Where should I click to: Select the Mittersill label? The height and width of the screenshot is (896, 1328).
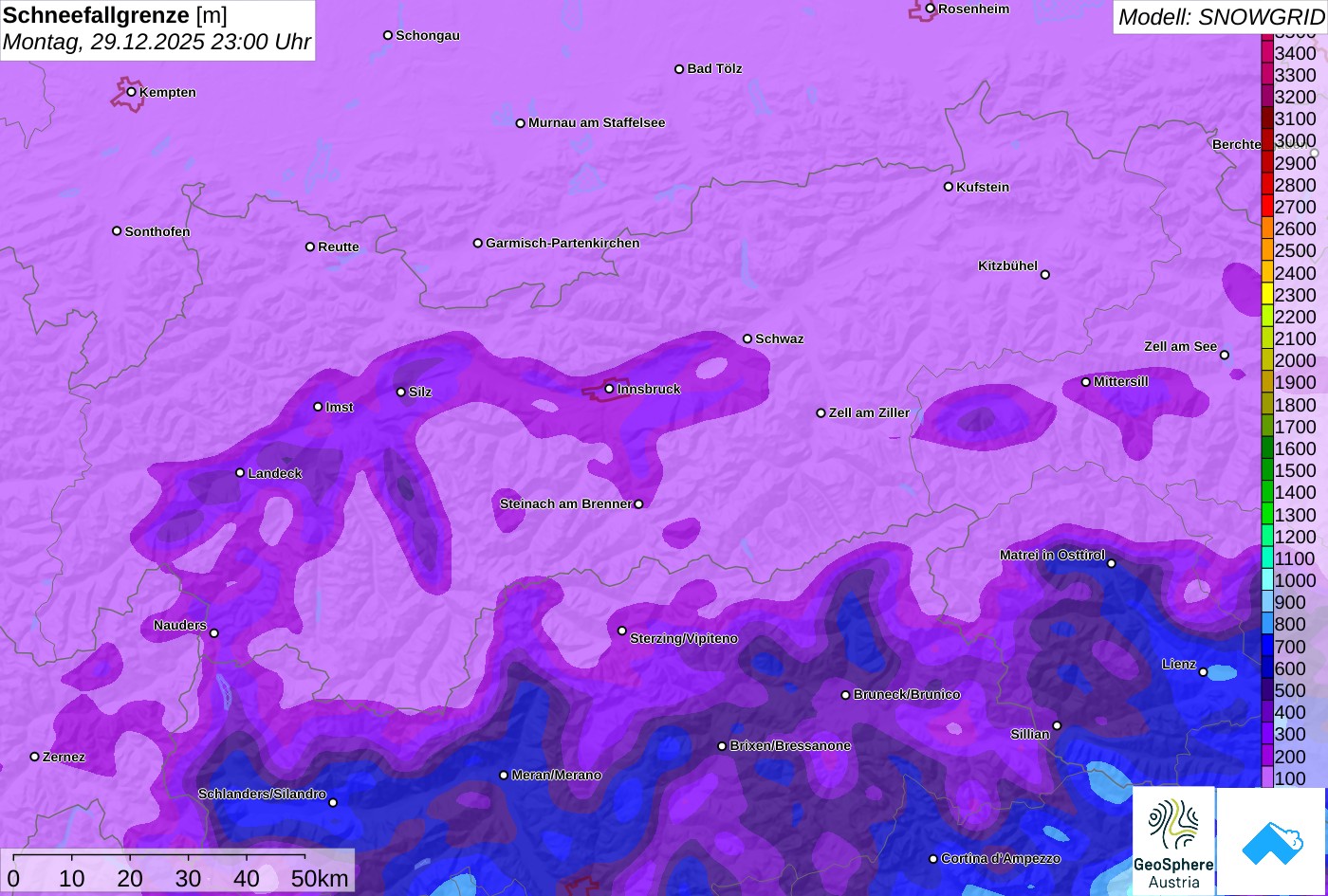point(1121,381)
